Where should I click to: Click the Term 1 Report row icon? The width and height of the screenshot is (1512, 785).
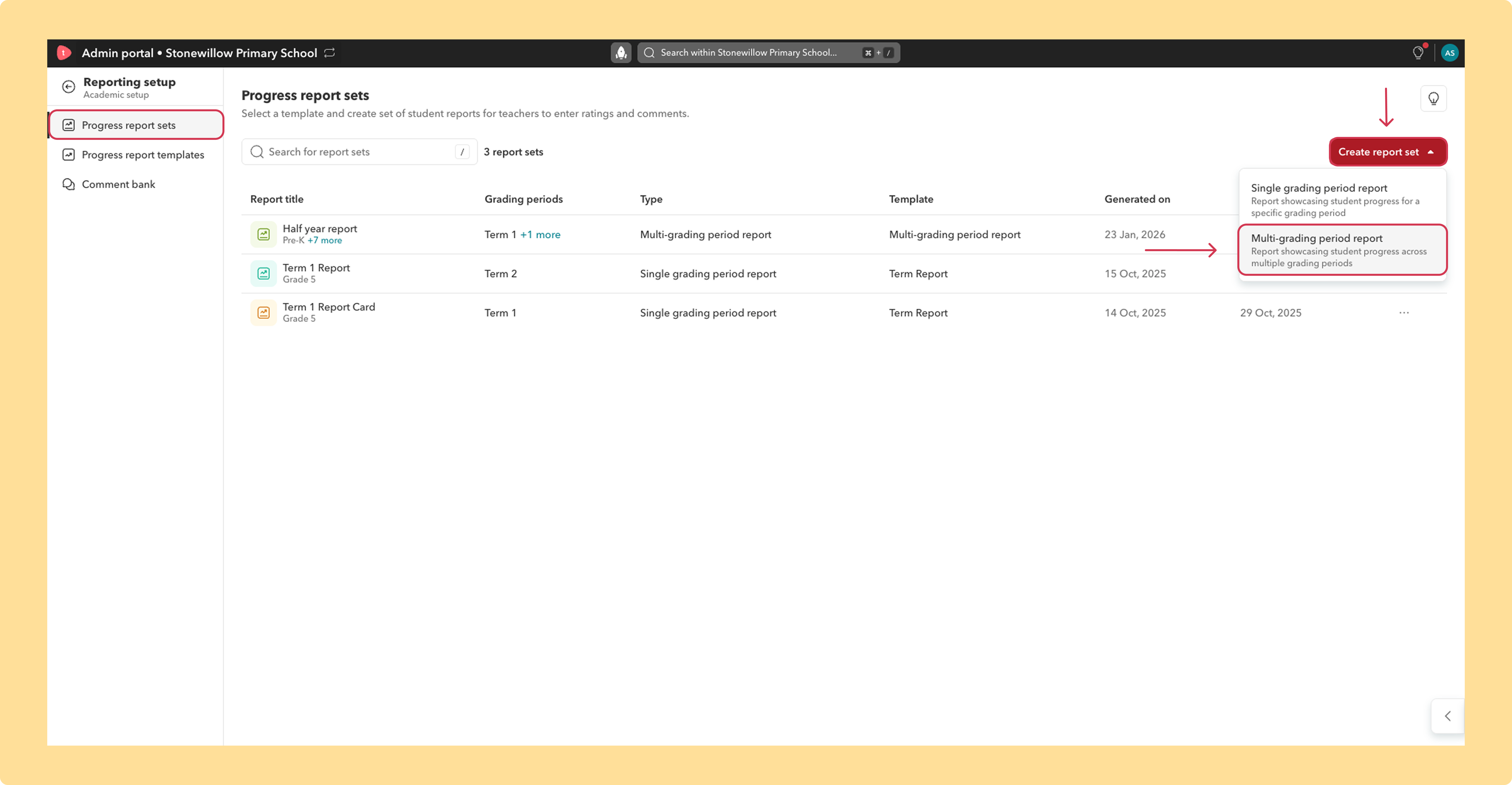pos(264,274)
